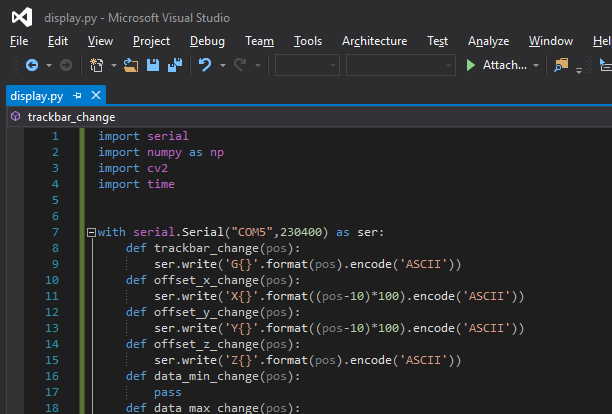The width and height of the screenshot is (612, 414).
Task: Open the View menu
Action: [100, 41]
